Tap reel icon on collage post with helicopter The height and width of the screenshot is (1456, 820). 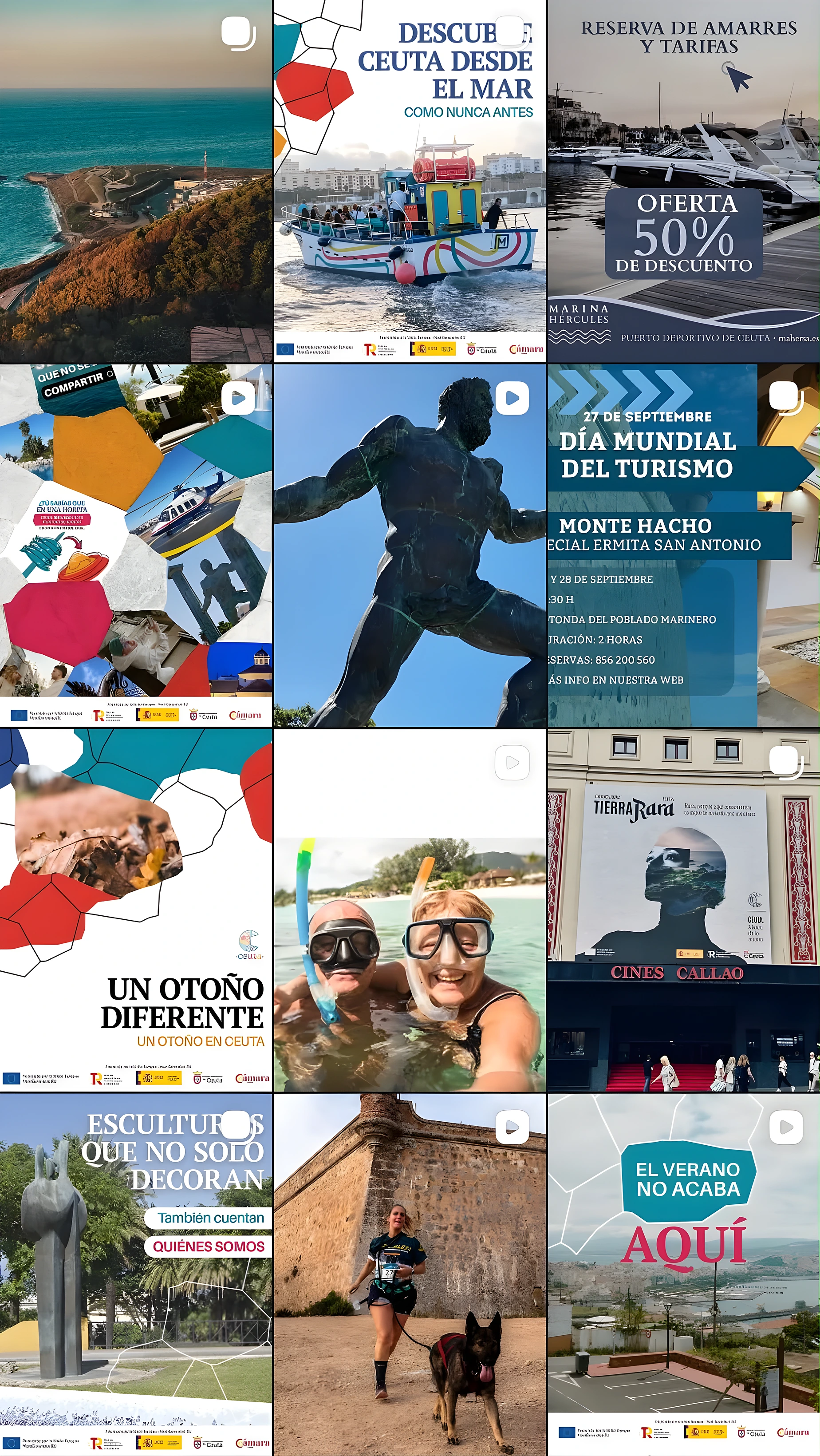point(238,398)
